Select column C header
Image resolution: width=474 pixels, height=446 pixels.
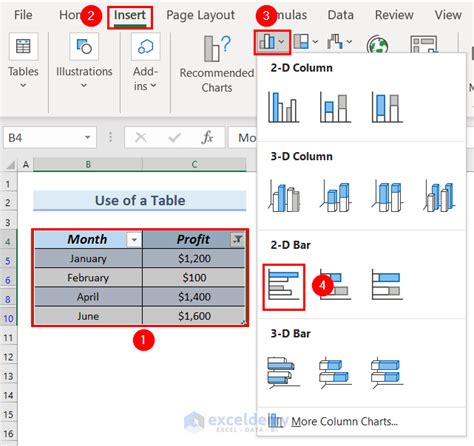tap(194, 164)
